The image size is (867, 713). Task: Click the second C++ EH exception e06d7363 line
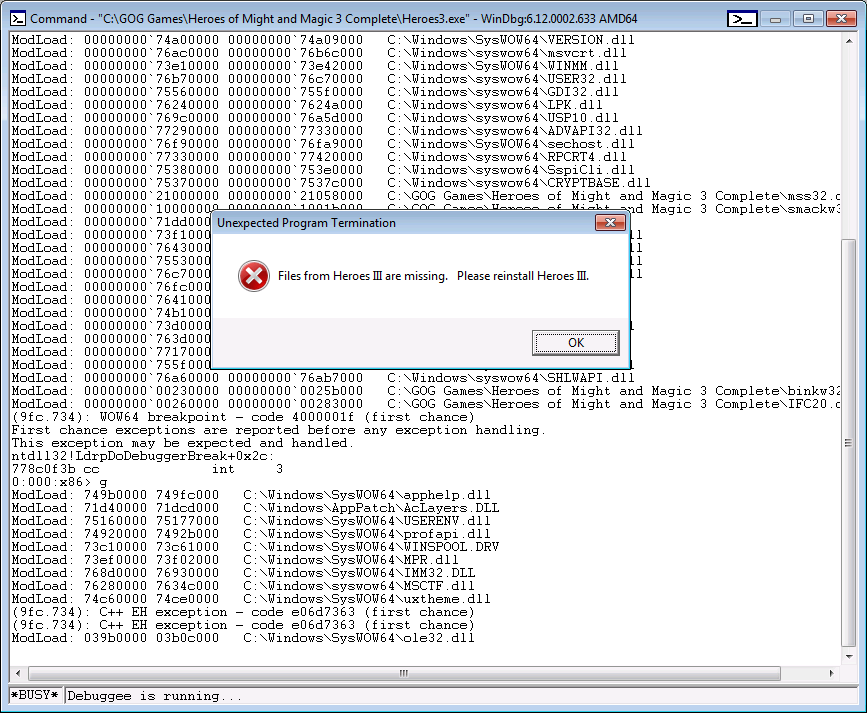pos(243,625)
